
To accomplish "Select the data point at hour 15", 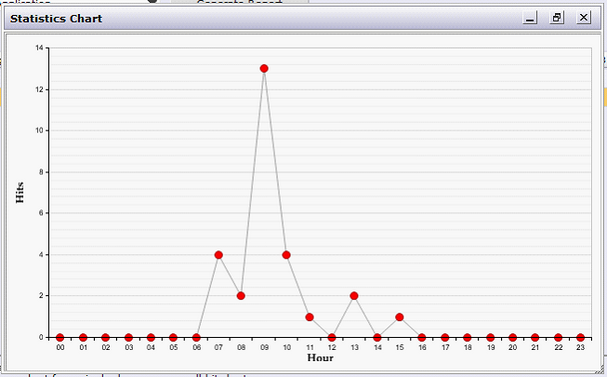I will click(400, 317).
